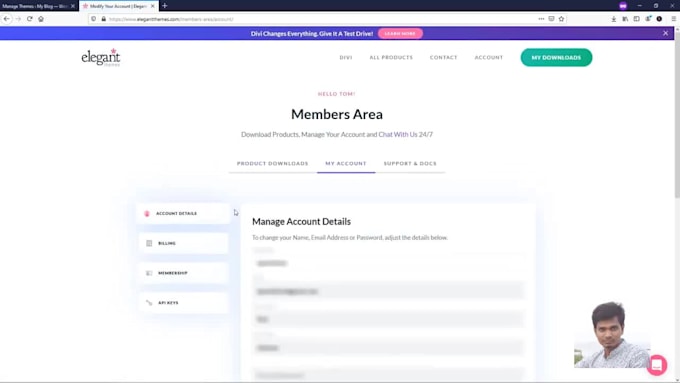
Task: Dismiss the Divi promo banner
Action: click(x=665, y=33)
